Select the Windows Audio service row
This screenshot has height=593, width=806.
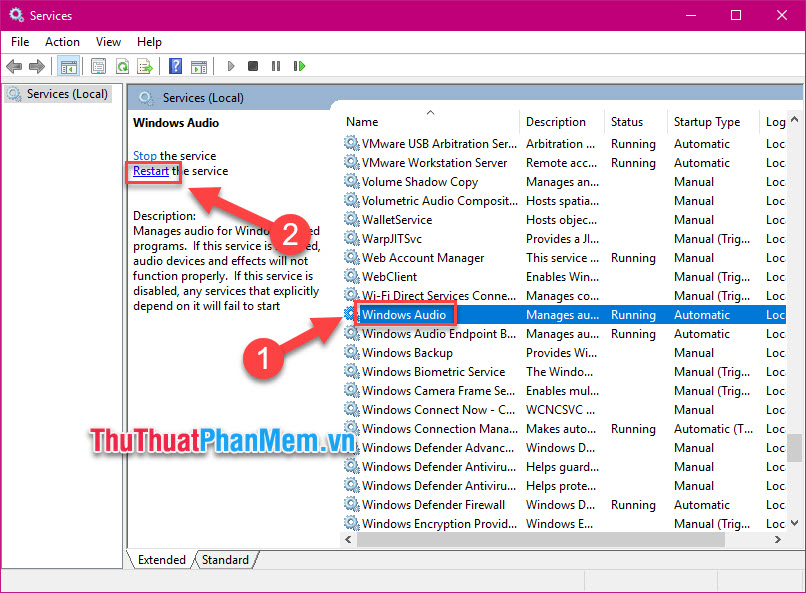coord(404,314)
